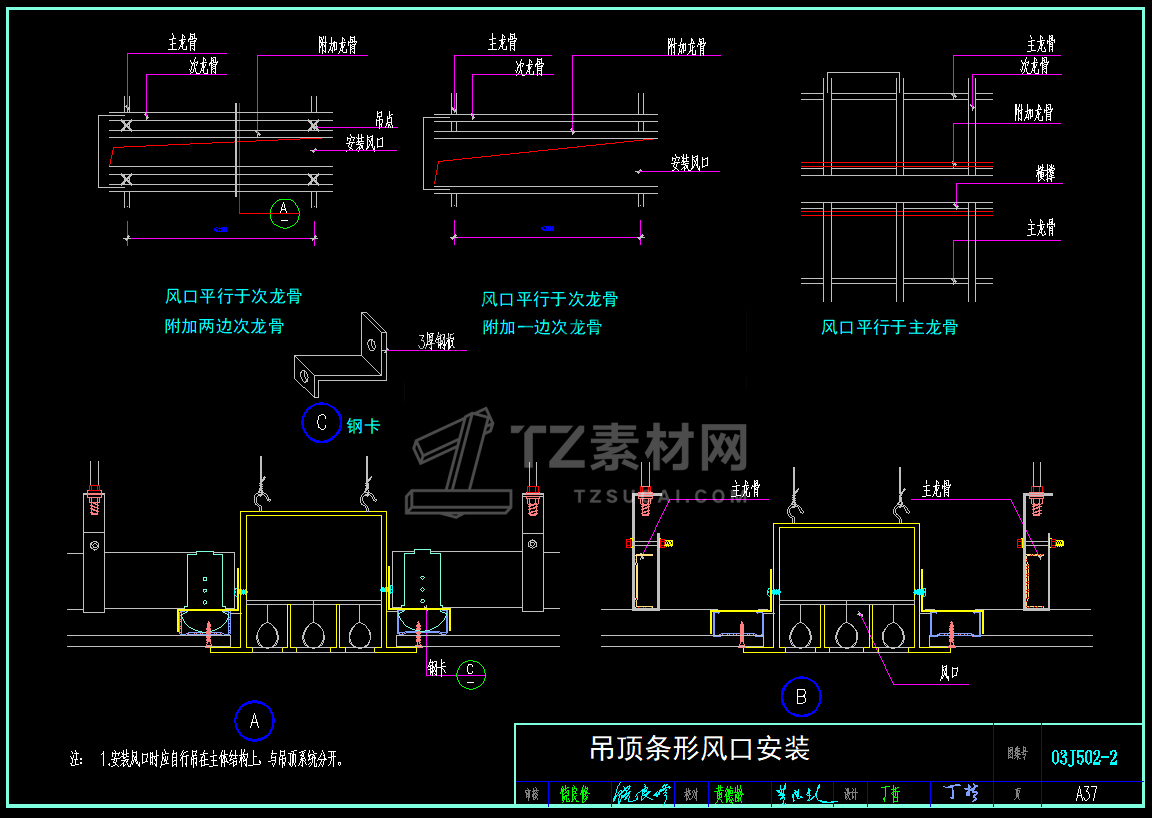Click the steel clip isometric drawing
1152x818 pixels.
[340, 356]
